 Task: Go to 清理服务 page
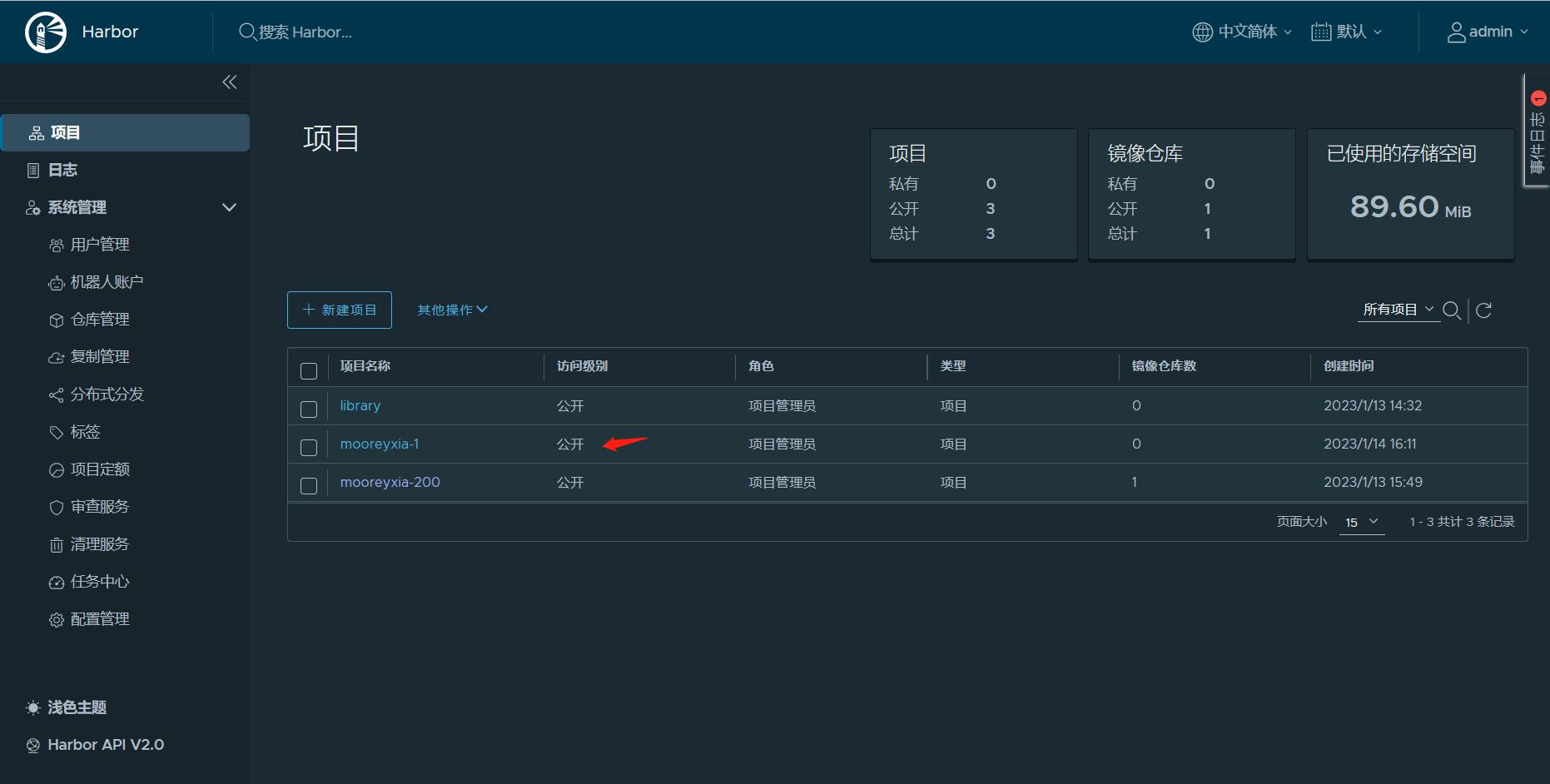point(100,544)
